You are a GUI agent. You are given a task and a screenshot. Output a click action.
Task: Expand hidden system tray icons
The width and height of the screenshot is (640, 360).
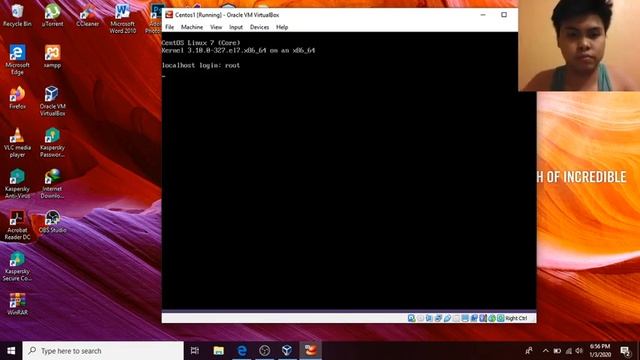pyautogui.click(x=546, y=351)
